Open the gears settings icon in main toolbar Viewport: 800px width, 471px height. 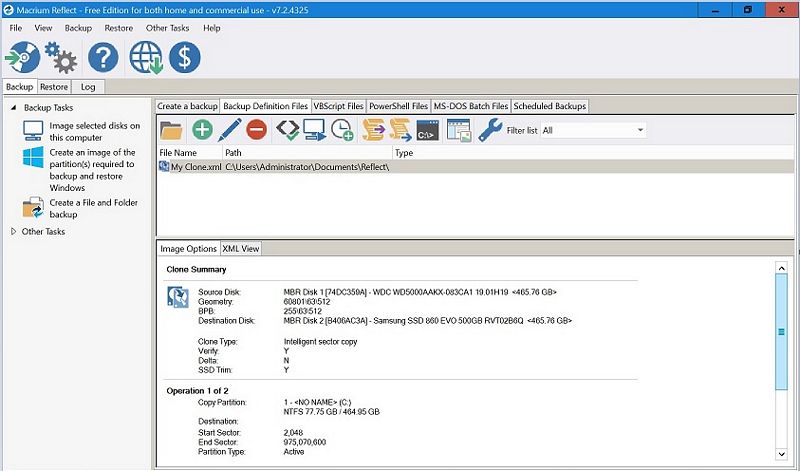coord(61,58)
